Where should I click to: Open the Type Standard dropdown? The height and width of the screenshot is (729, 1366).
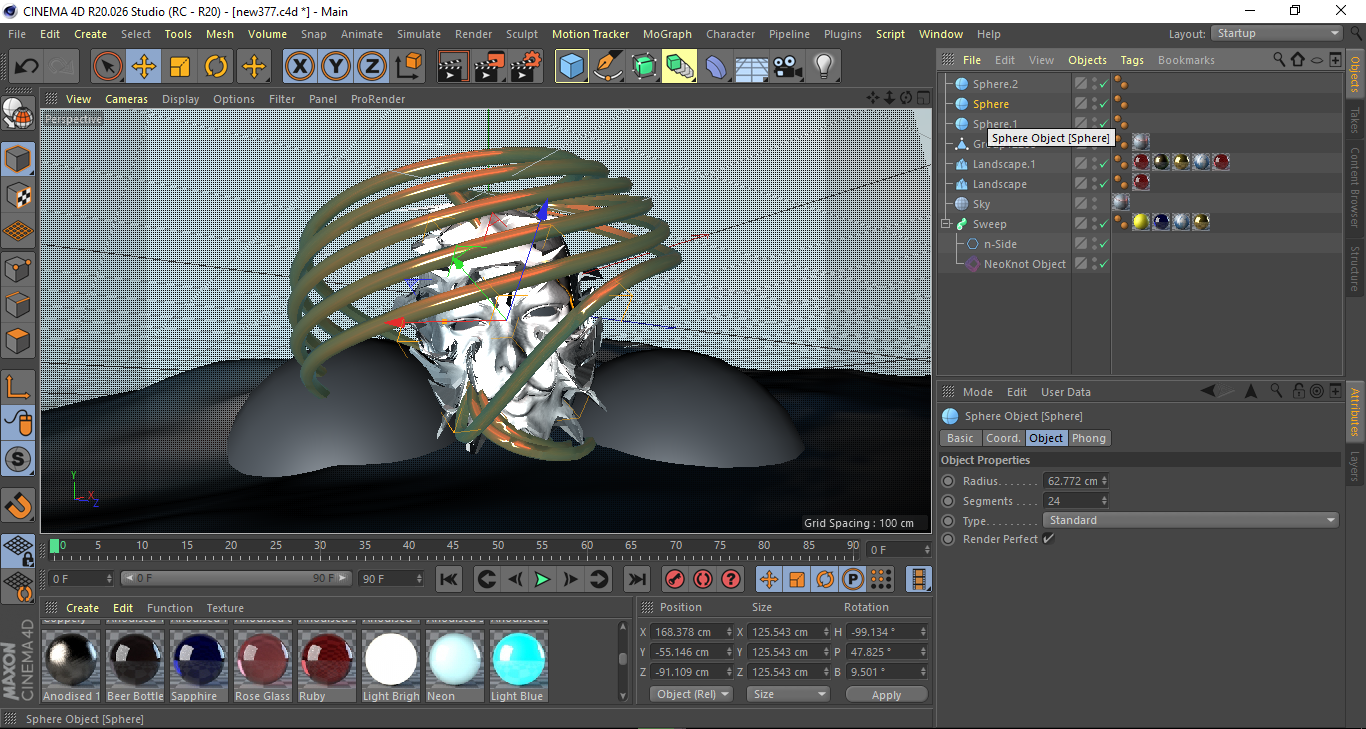(x=1191, y=520)
